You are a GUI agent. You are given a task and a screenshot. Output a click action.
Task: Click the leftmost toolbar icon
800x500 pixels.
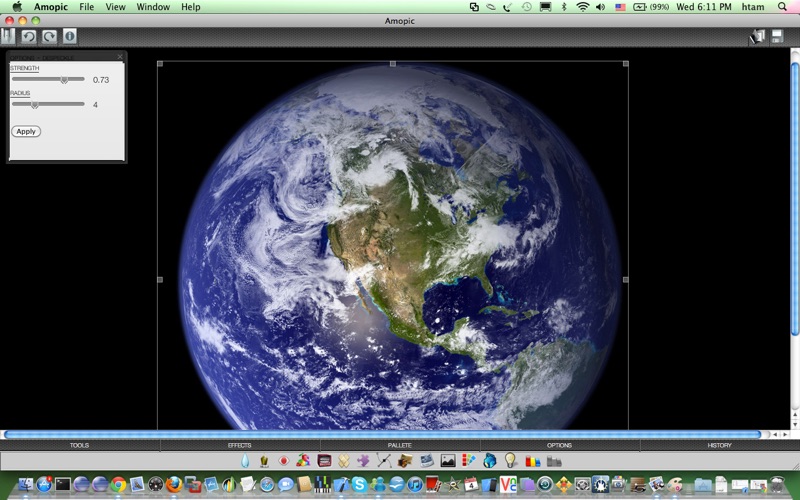click(8, 36)
